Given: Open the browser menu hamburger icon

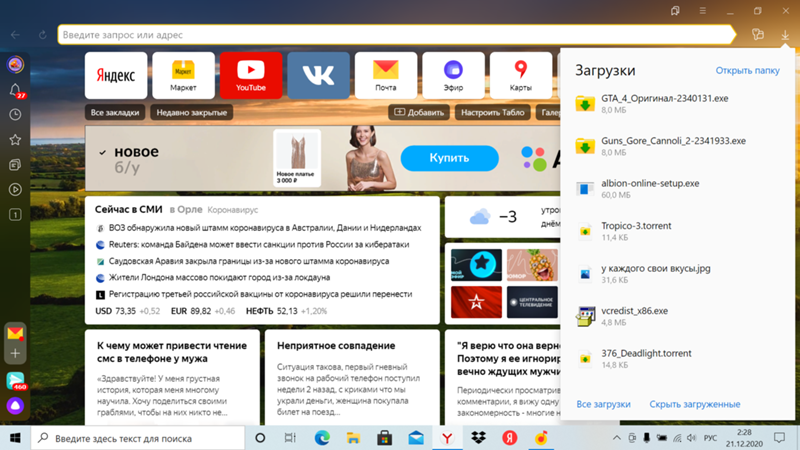Looking at the screenshot, I should [x=703, y=10].
